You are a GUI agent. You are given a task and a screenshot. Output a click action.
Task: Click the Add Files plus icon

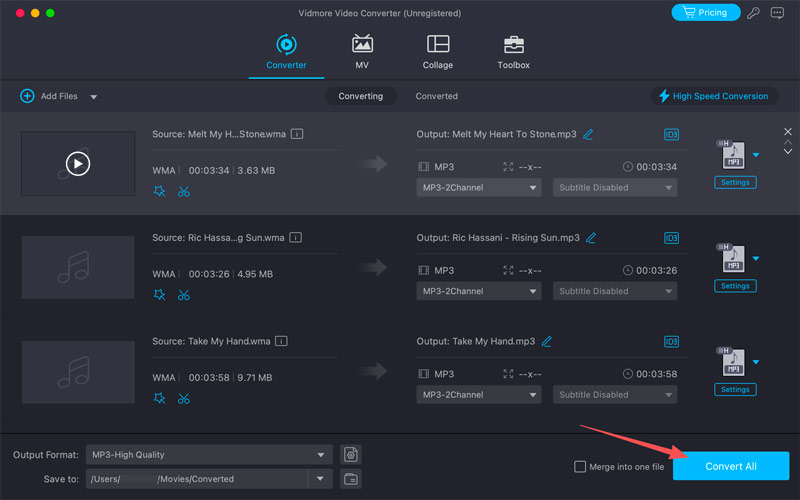point(27,96)
